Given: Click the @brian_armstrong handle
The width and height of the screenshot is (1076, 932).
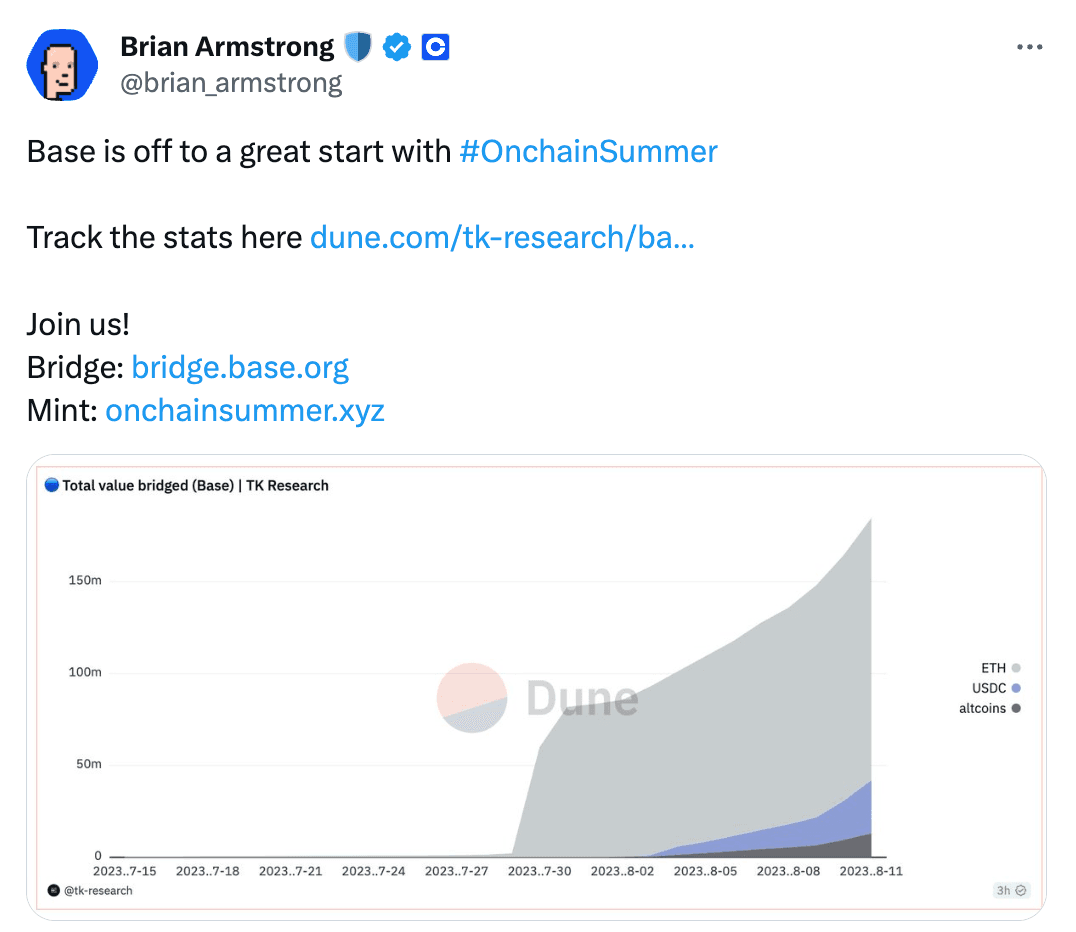Looking at the screenshot, I should click(231, 83).
